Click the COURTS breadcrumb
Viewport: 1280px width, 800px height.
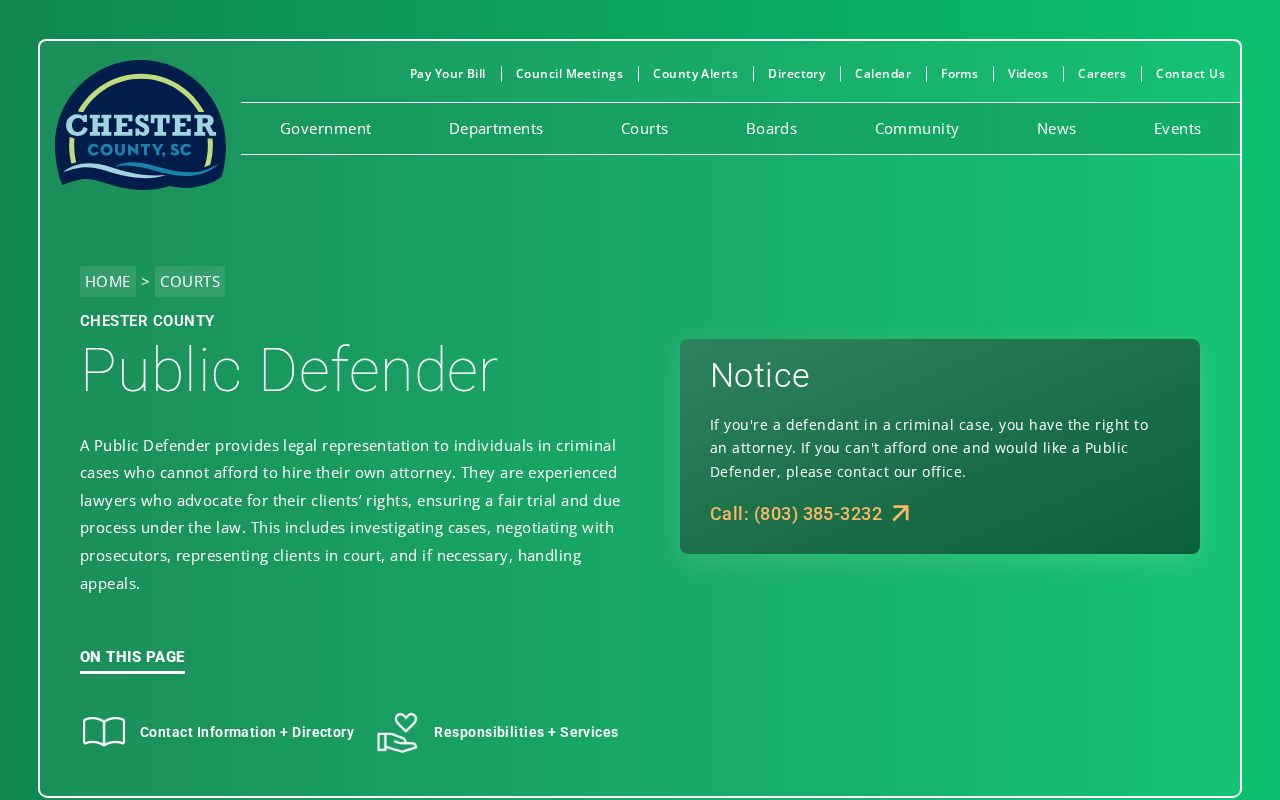190,282
